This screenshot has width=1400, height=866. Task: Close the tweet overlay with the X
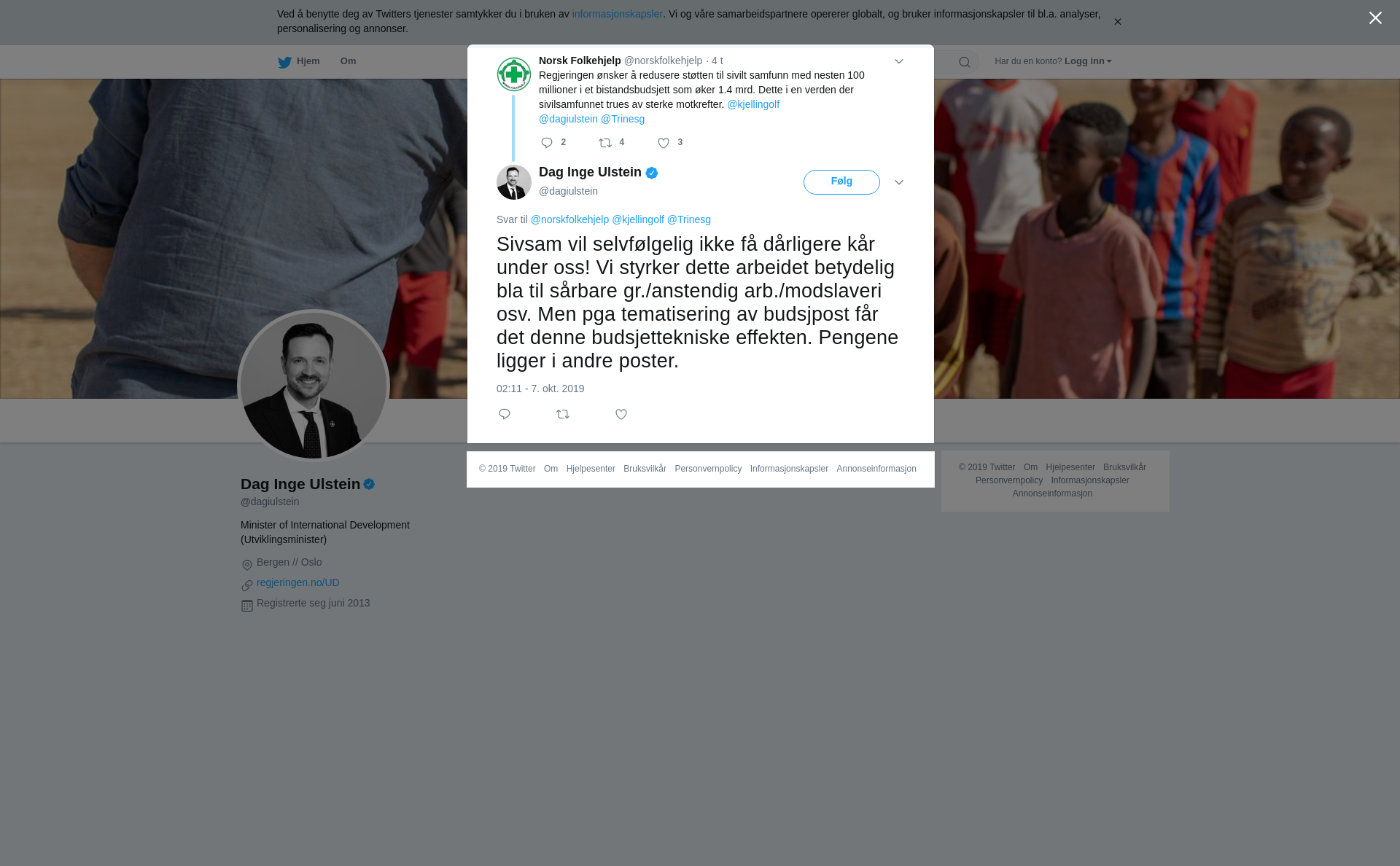(1375, 17)
